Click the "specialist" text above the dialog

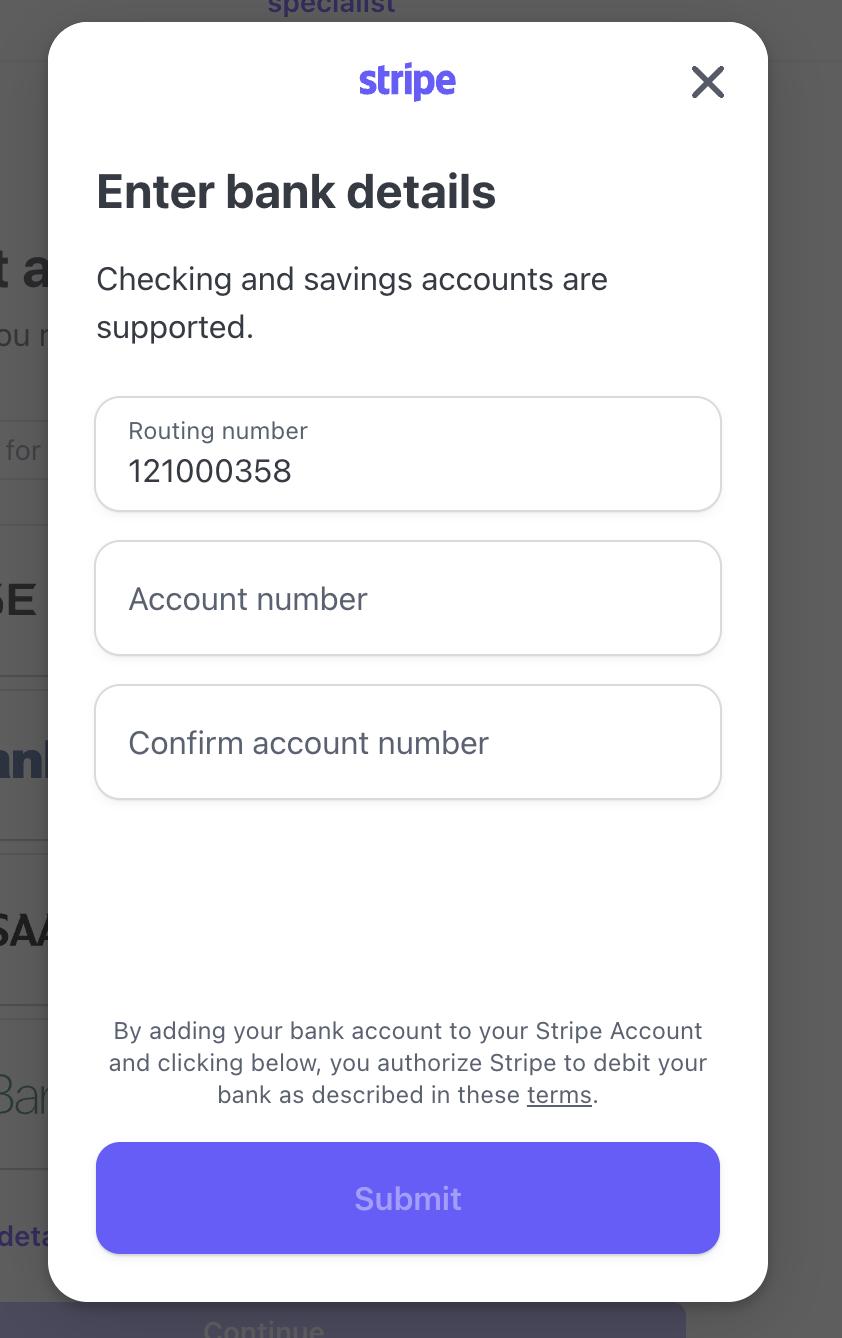click(x=331, y=8)
